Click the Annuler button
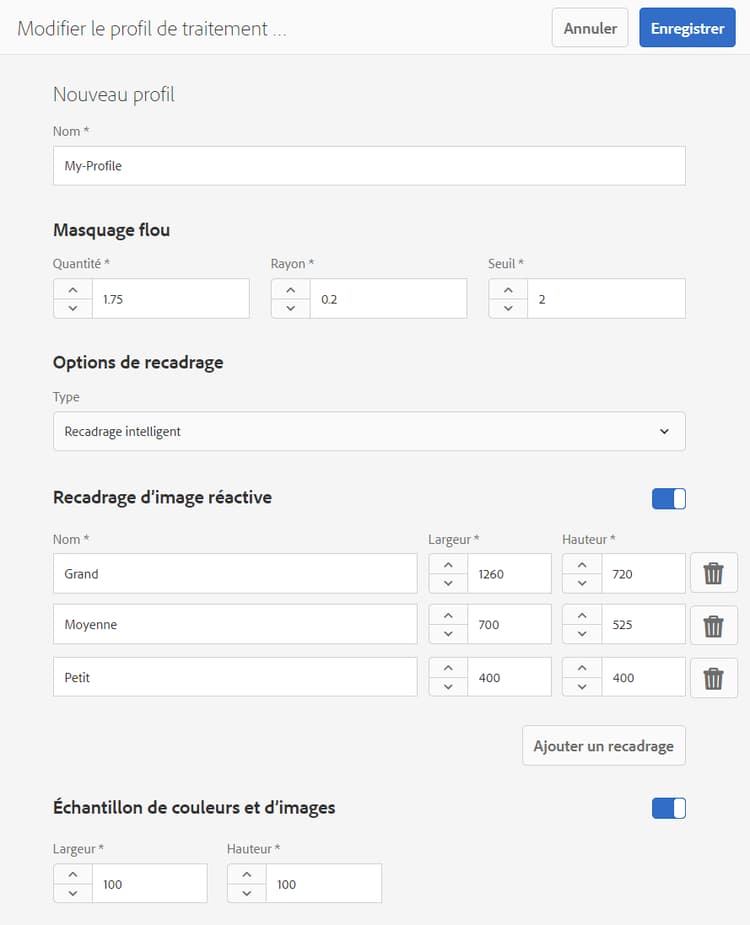The image size is (750, 925). [590, 28]
